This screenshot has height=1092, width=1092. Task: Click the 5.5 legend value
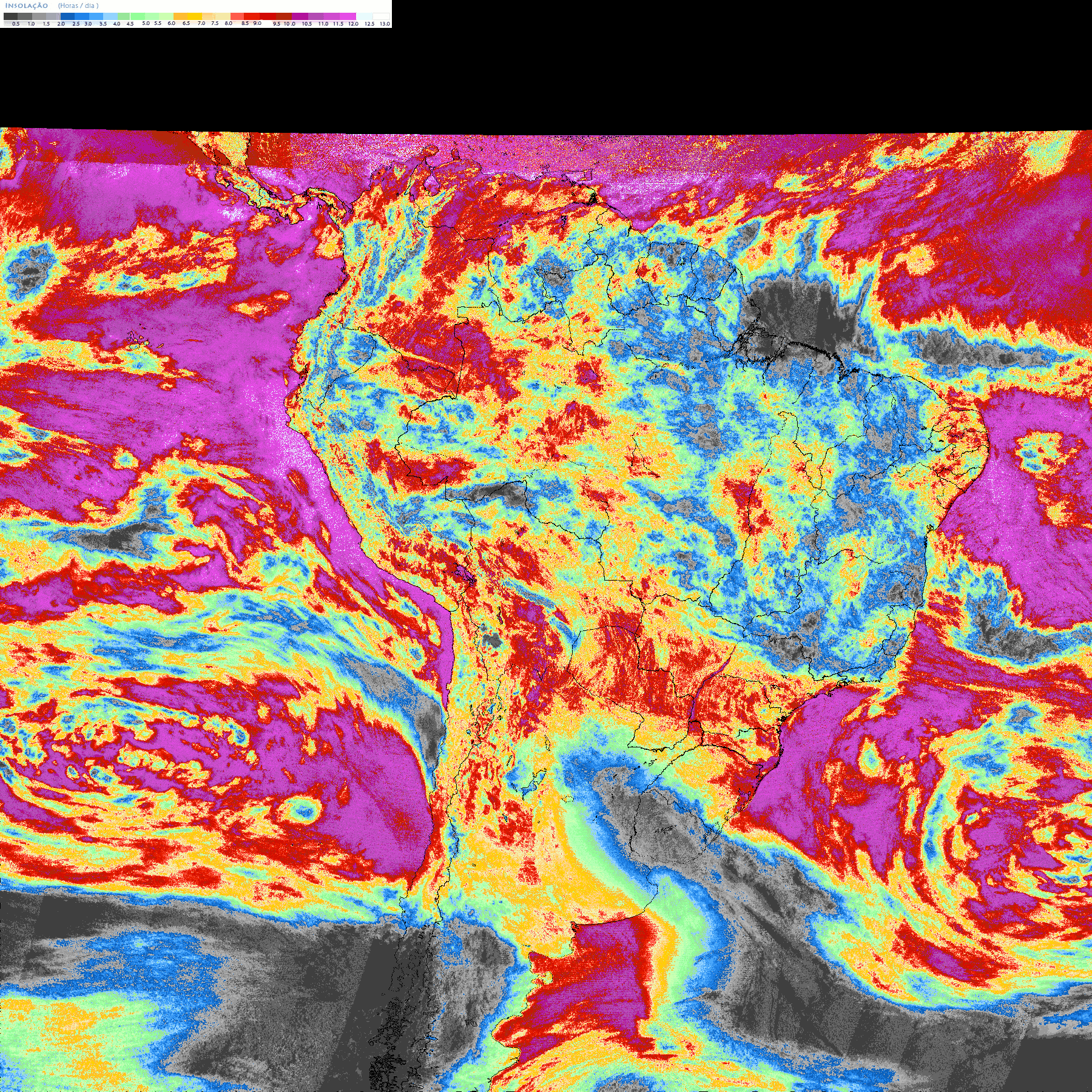pos(158,23)
